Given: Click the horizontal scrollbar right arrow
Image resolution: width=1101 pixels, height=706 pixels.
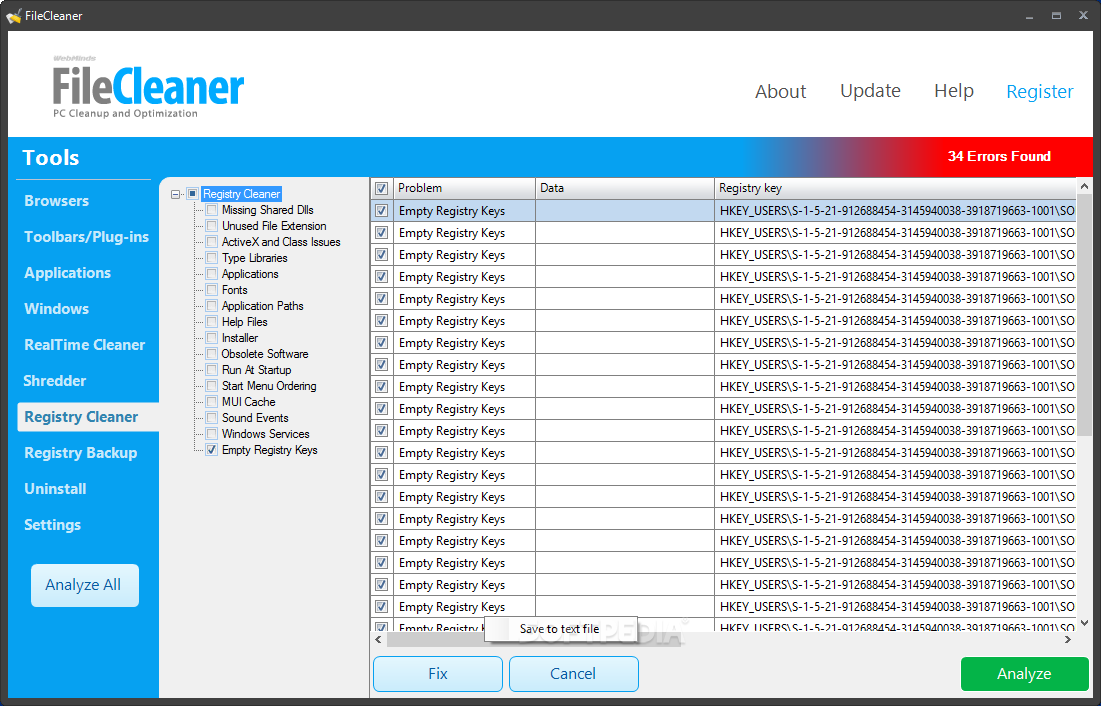Looking at the screenshot, I should click(1068, 640).
